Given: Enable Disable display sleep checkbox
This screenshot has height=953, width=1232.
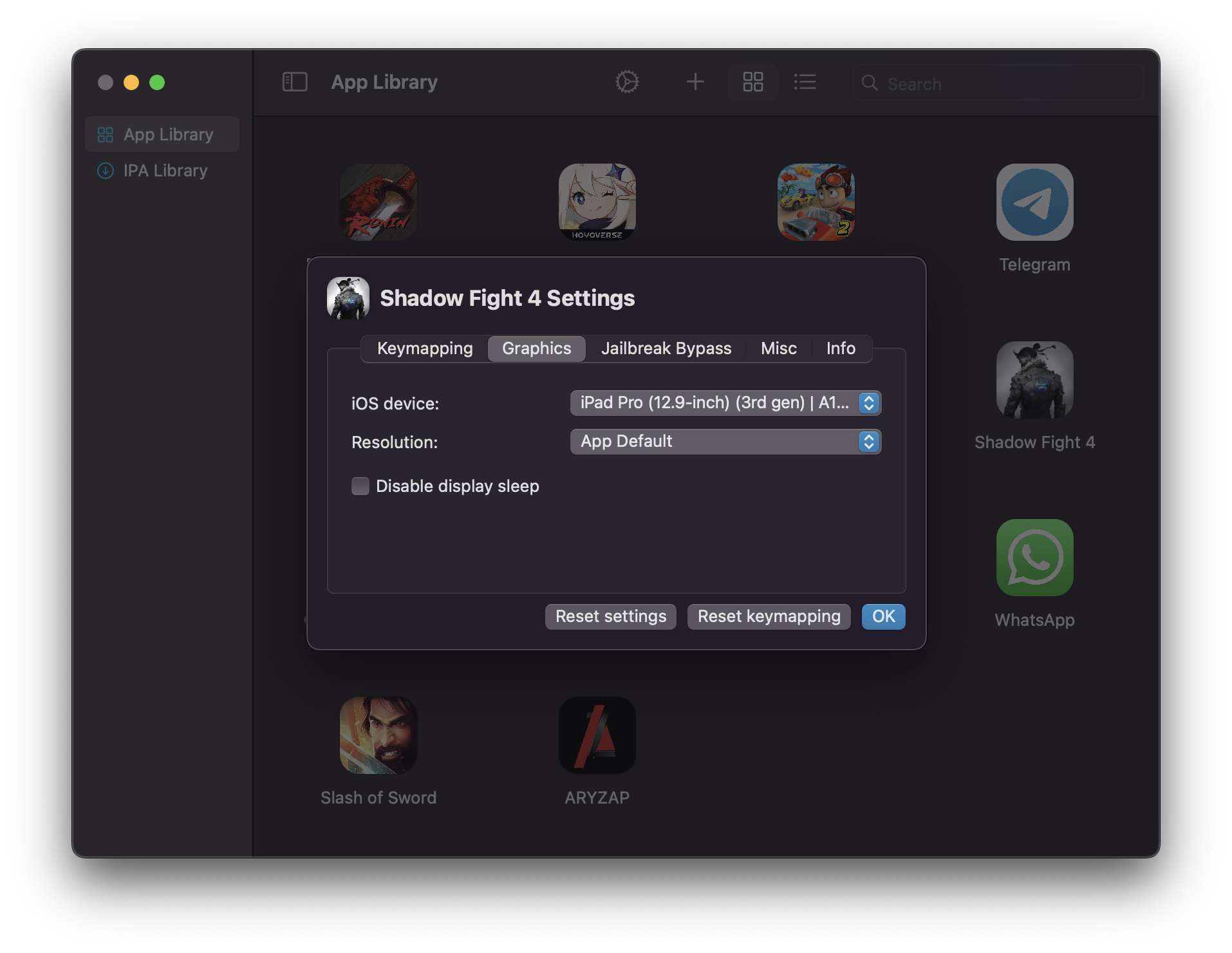Looking at the screenshot, I should 360,486.
